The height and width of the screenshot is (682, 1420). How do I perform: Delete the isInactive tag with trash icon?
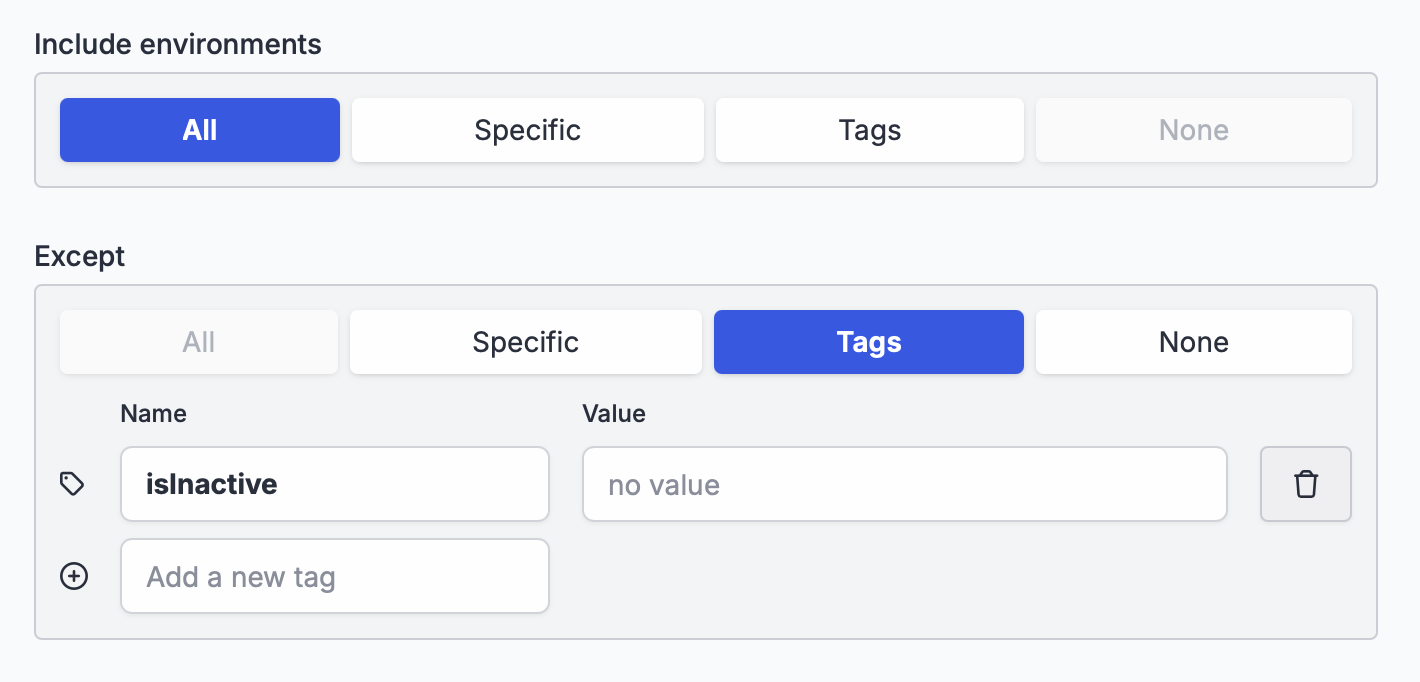pyautogui.click(x=1305, y=484)
